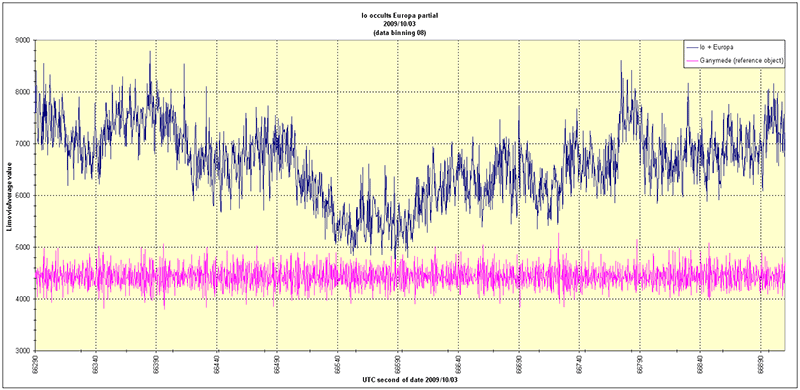Click the '(data binning 08)' subtitle line
Screen dimensions: 800x390
(x=399, y=32)
